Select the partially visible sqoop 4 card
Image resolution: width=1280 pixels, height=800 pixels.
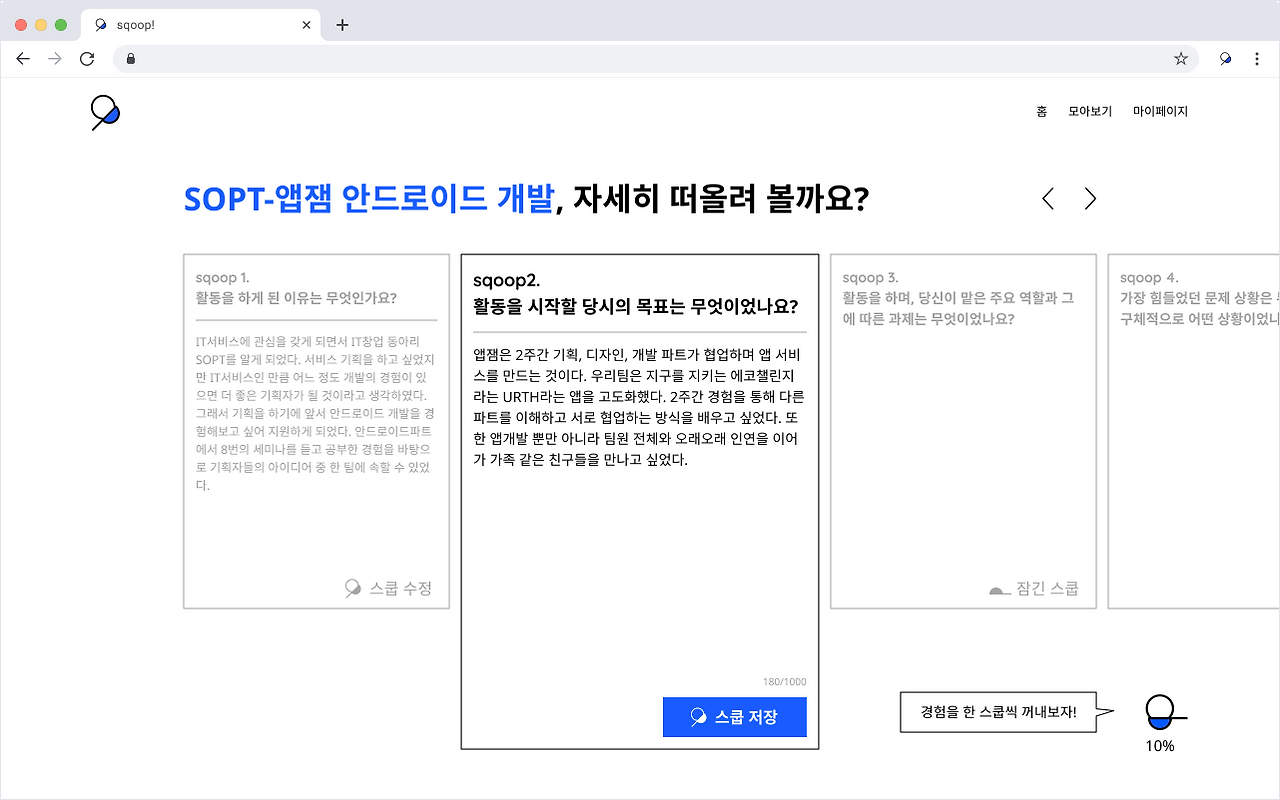1194,431
